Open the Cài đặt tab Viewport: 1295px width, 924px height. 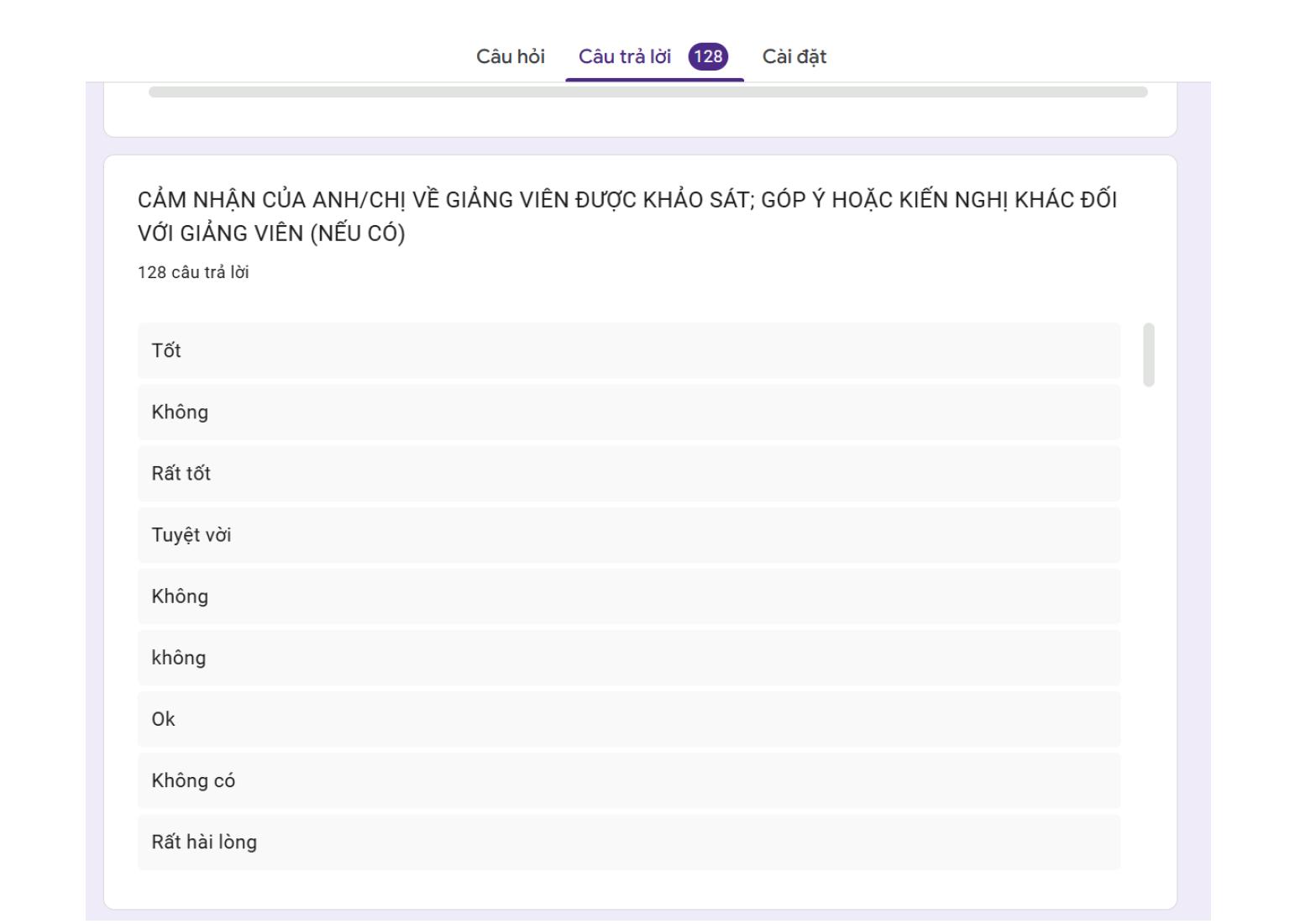[794, 56]
